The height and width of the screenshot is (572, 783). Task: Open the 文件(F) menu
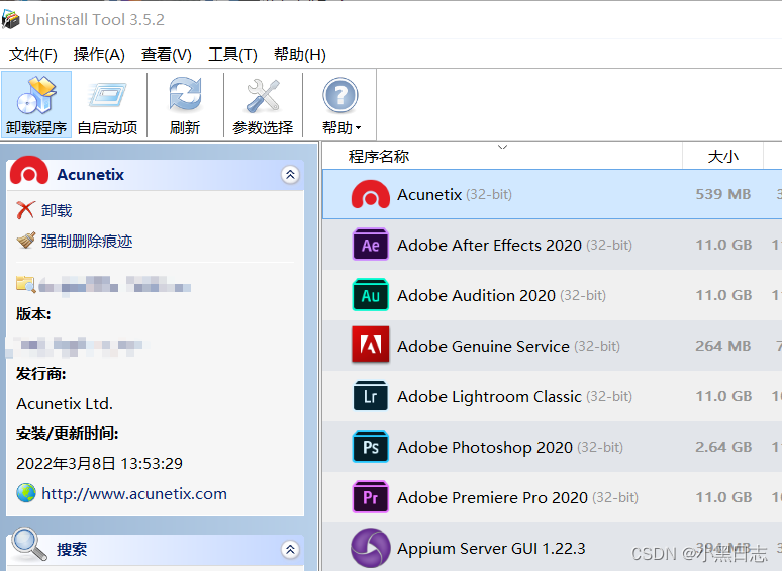point(33,54)
